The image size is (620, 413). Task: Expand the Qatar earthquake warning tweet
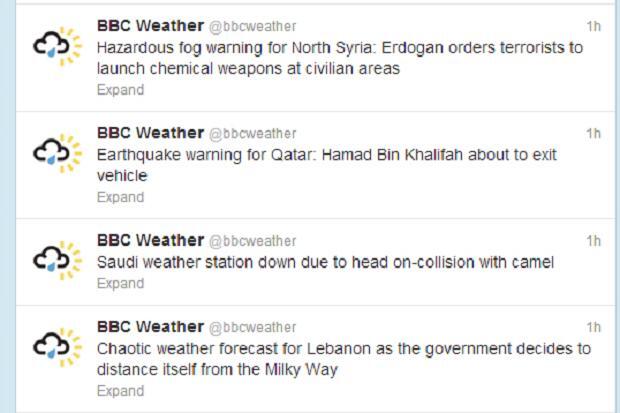[x=120, y=197]
